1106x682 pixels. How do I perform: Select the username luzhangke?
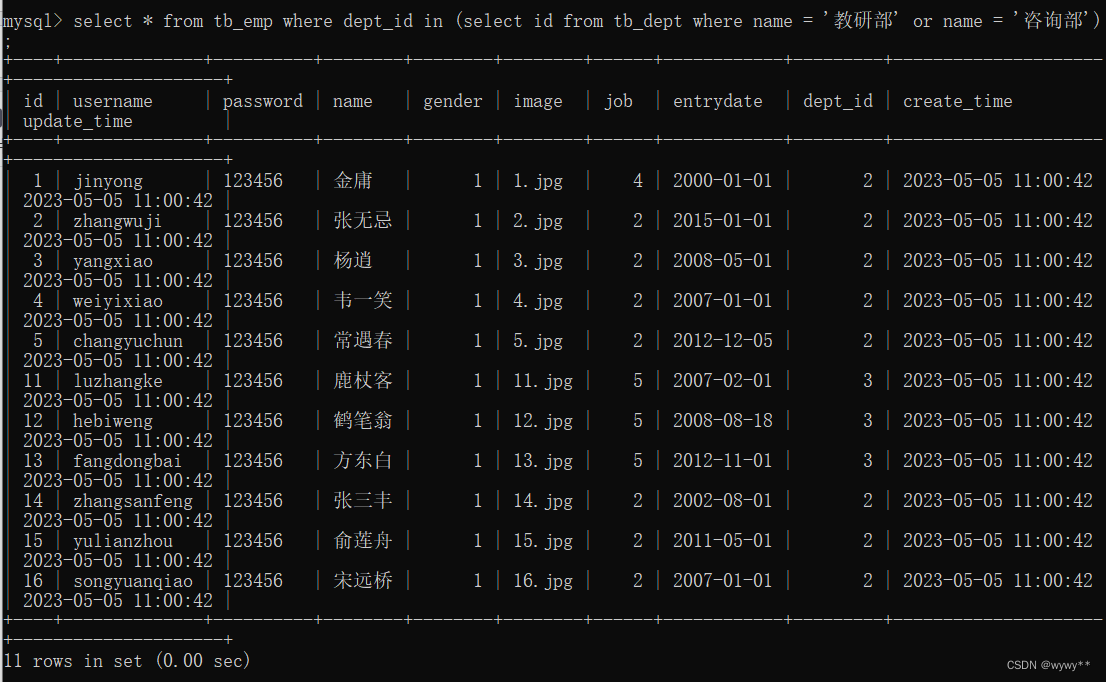click(x=118, y=382)
